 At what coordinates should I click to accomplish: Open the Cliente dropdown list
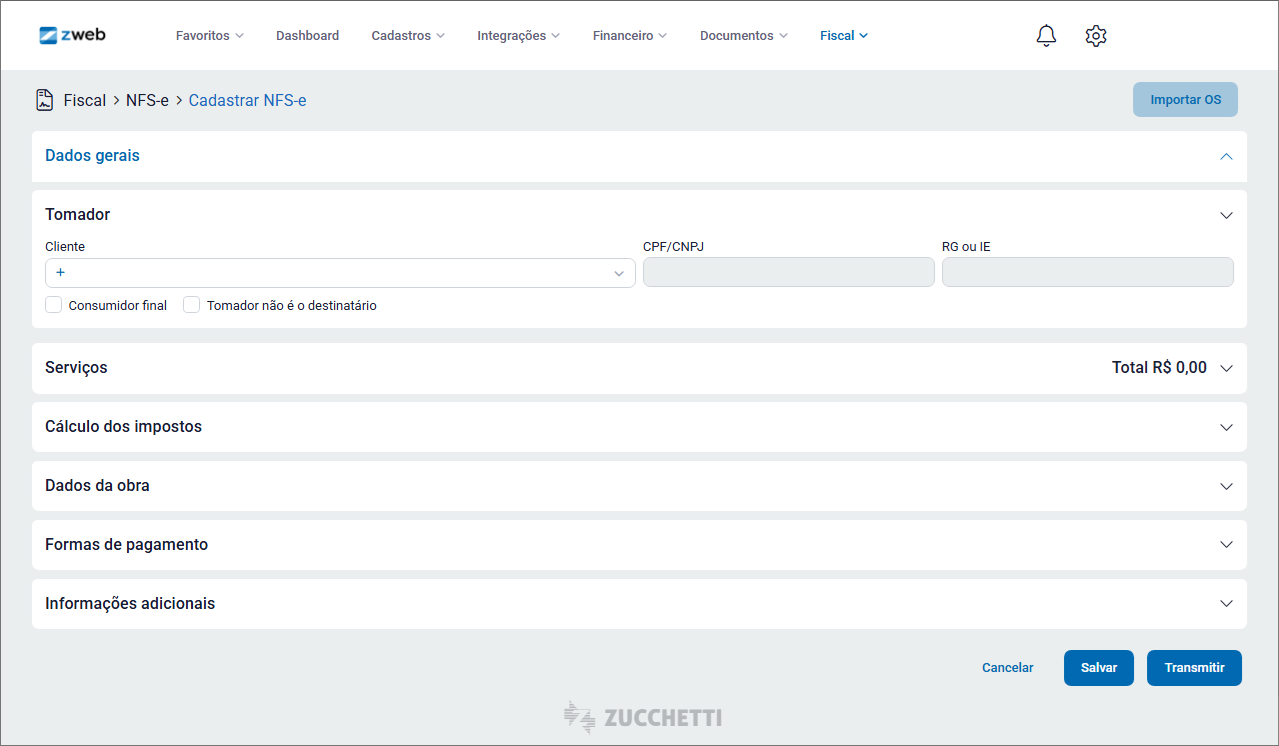618,273
